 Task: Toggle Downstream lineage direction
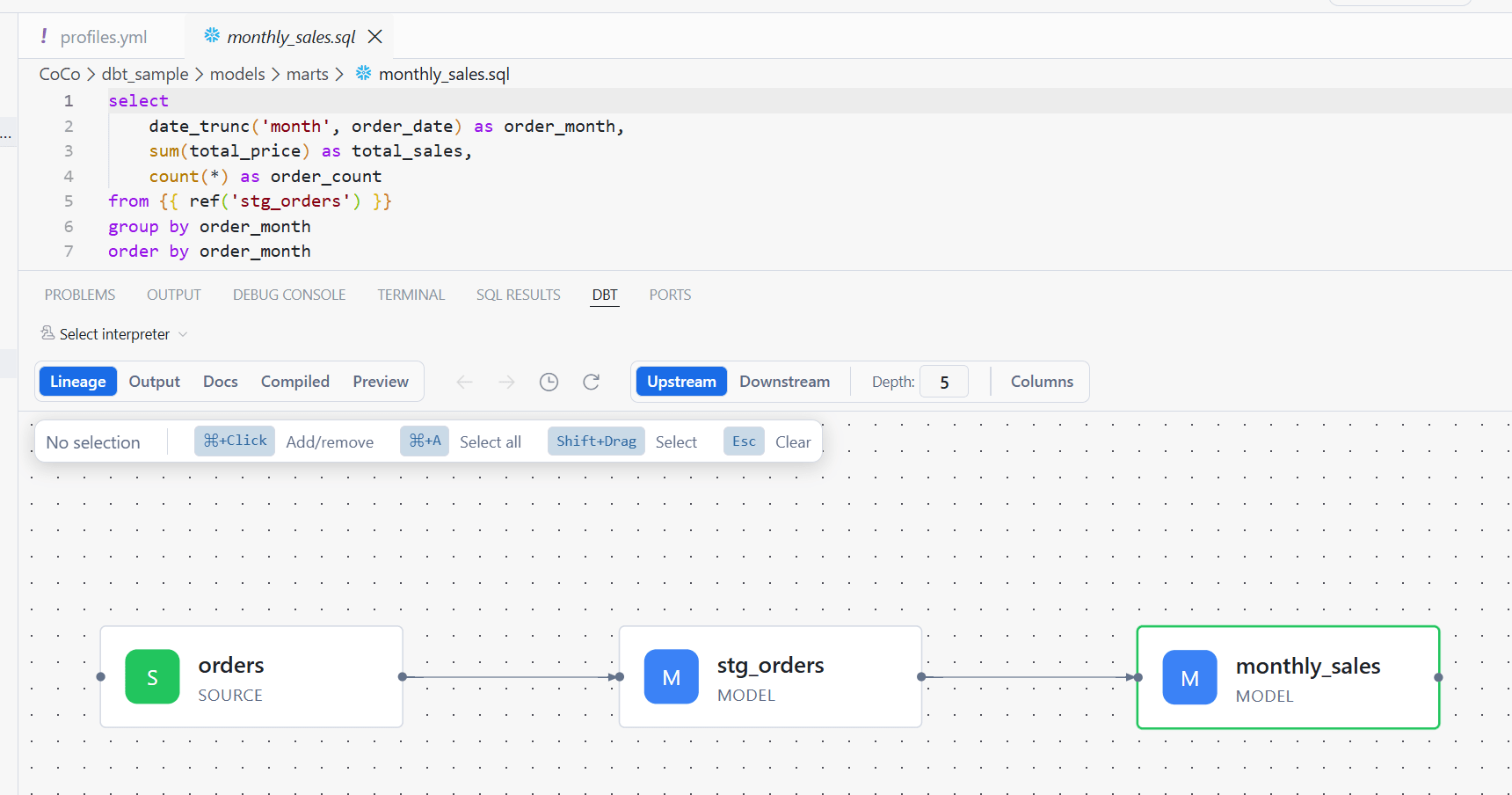pyautogui.click(x=784, y=382)
